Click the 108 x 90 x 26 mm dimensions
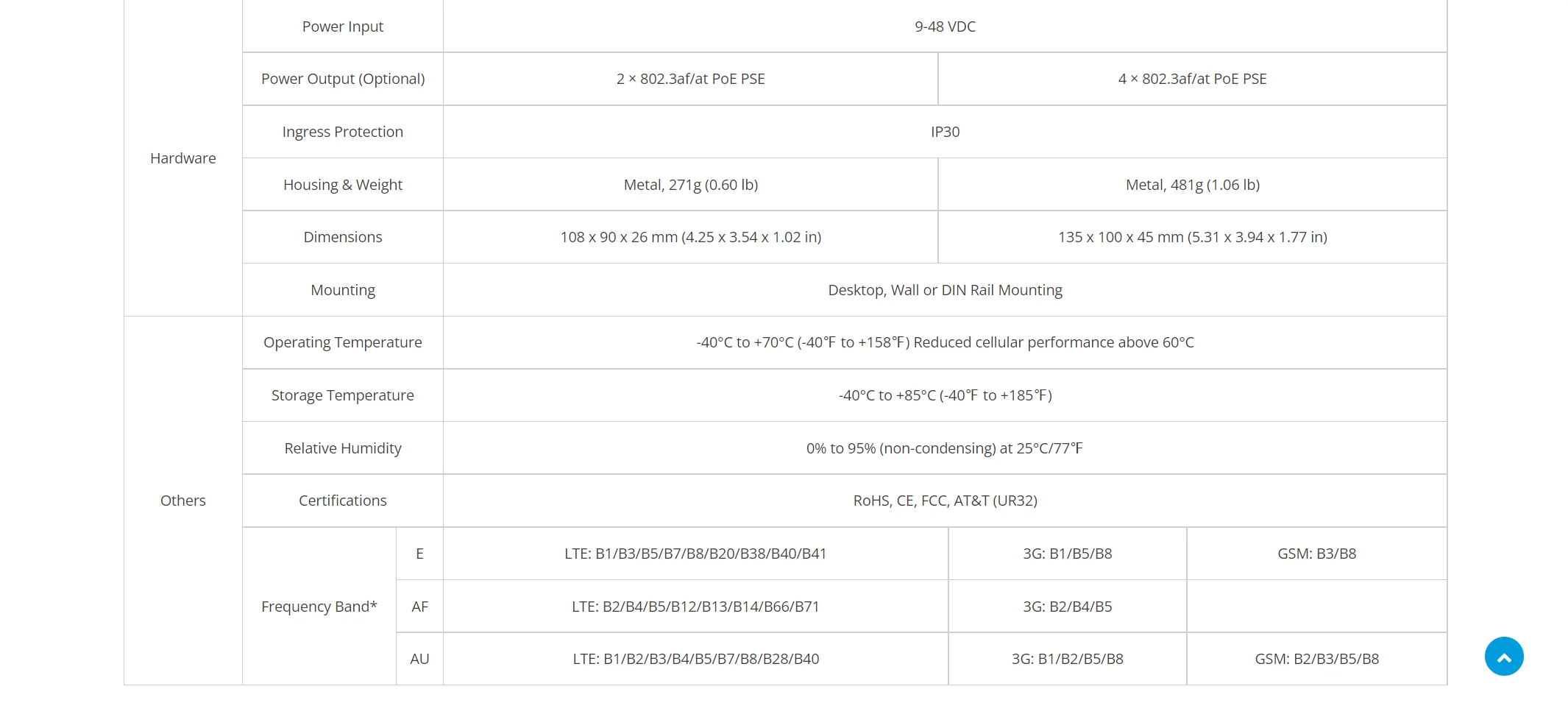This screenshot has height=703, width=1568. (x=690, y=237)
